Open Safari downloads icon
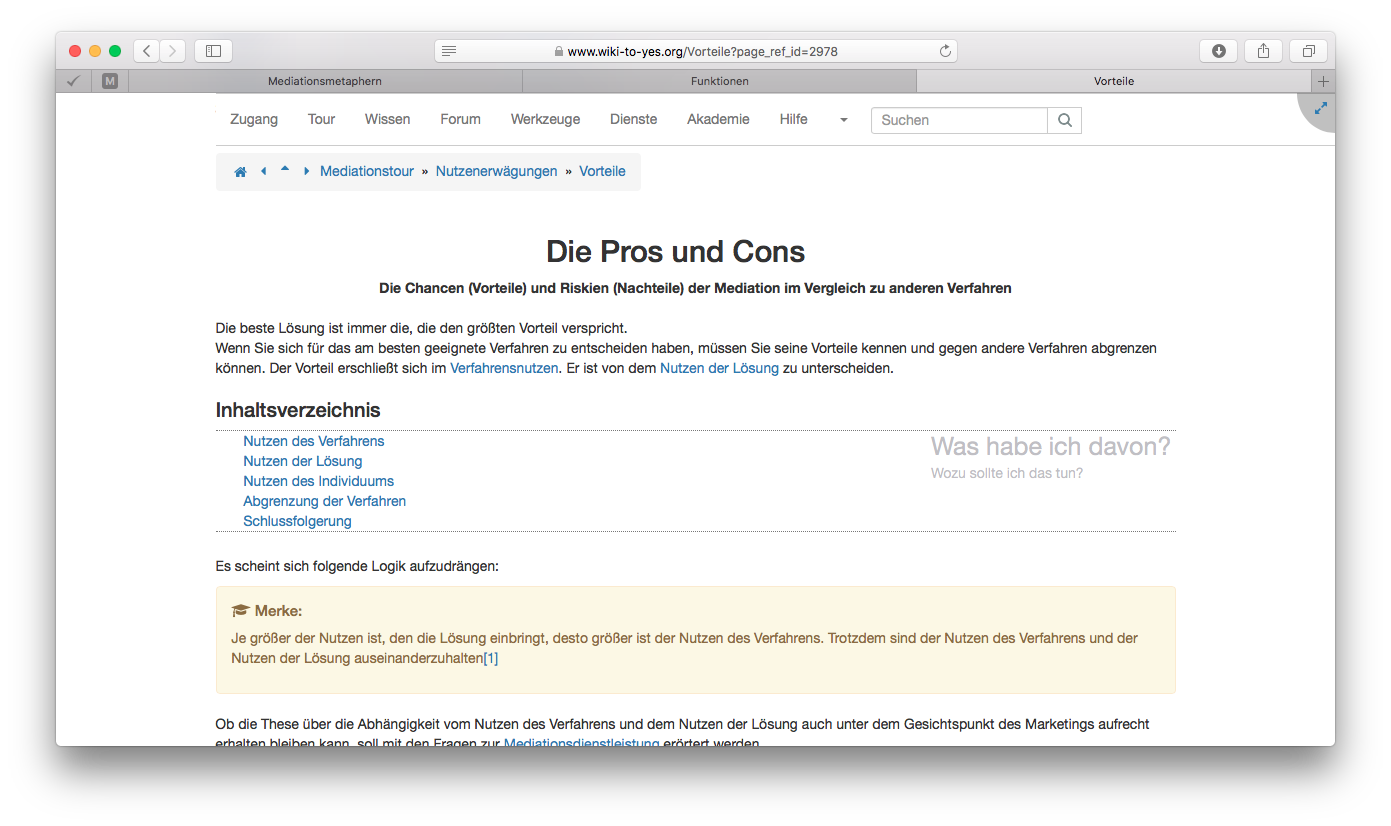1391x826 pixels. 1218,51
